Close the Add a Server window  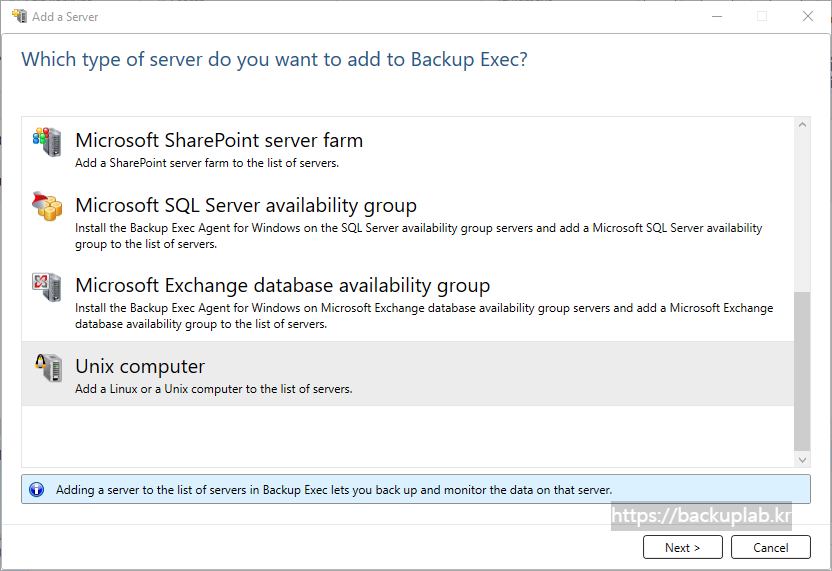coord(808,16)
